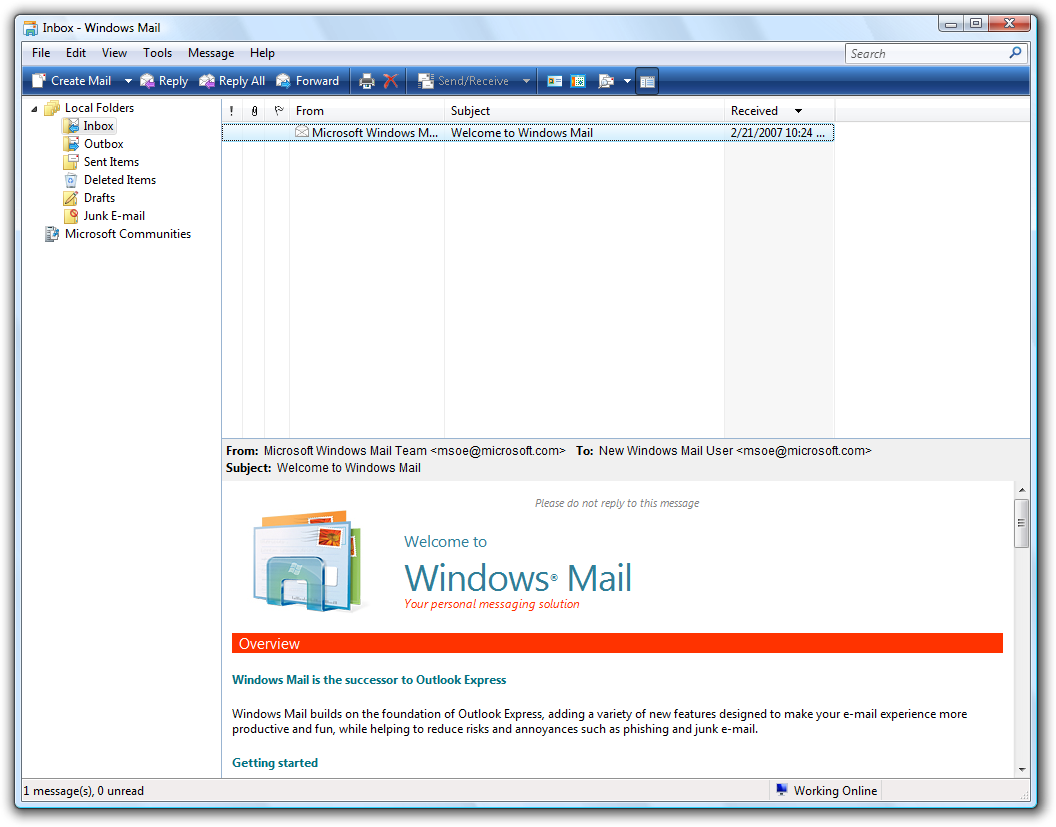The width and height of the screenshot is (1056, 827).
Task: Sort by the Priority exclamation column header
Action: [232, 111]
